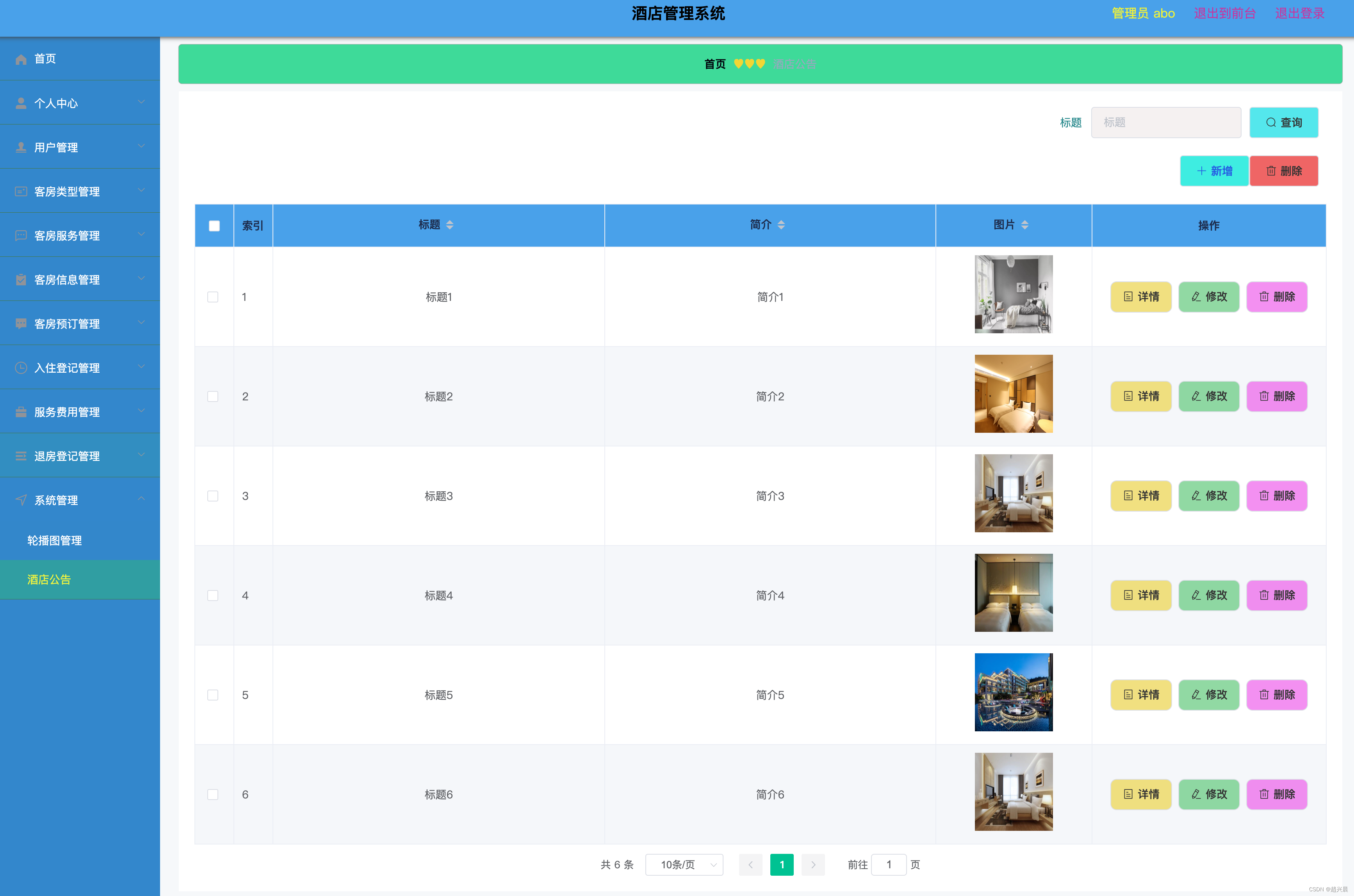Expand 客房类型管理 dropdown menu

(x=80, y=191)
